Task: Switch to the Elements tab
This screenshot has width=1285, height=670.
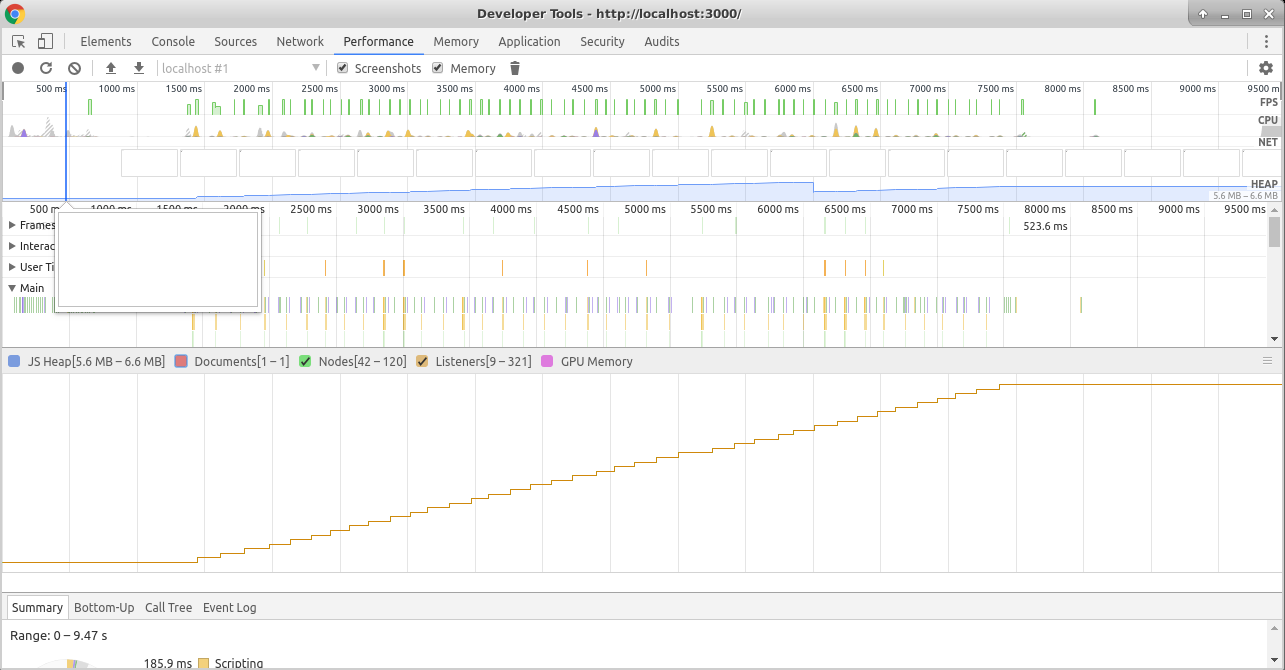Action: coord(106,41)
